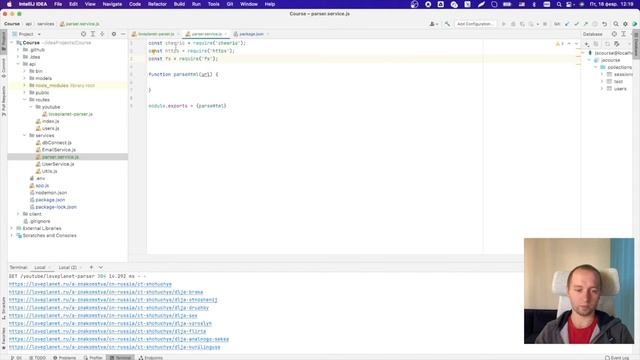
Task: Switch to loveplanet-parser.js editor tab
Action: (x=156, y=34)
